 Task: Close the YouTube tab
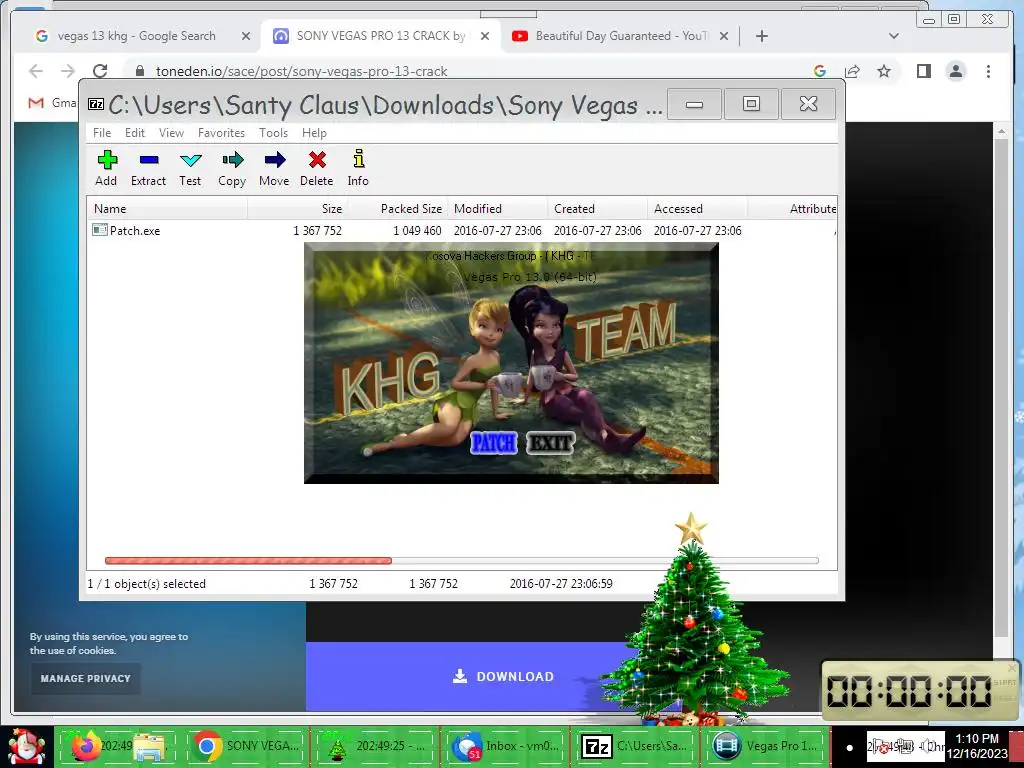click(724, 36)
